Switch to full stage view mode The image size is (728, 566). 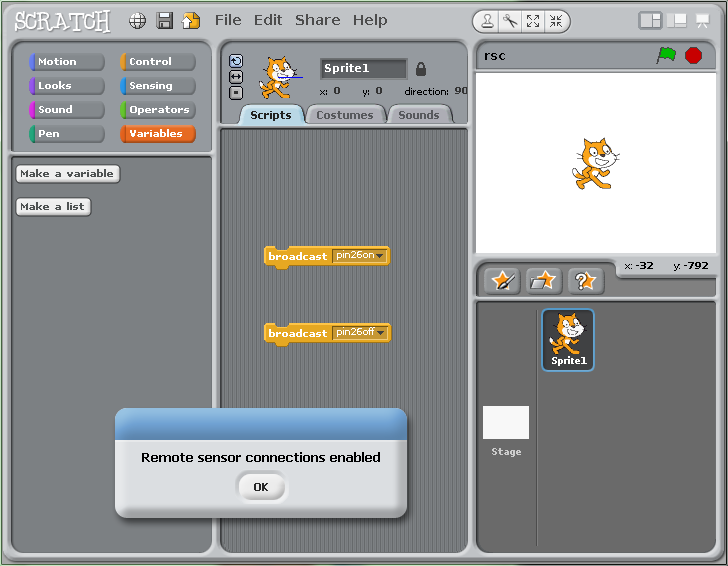(x=677, y=20)
